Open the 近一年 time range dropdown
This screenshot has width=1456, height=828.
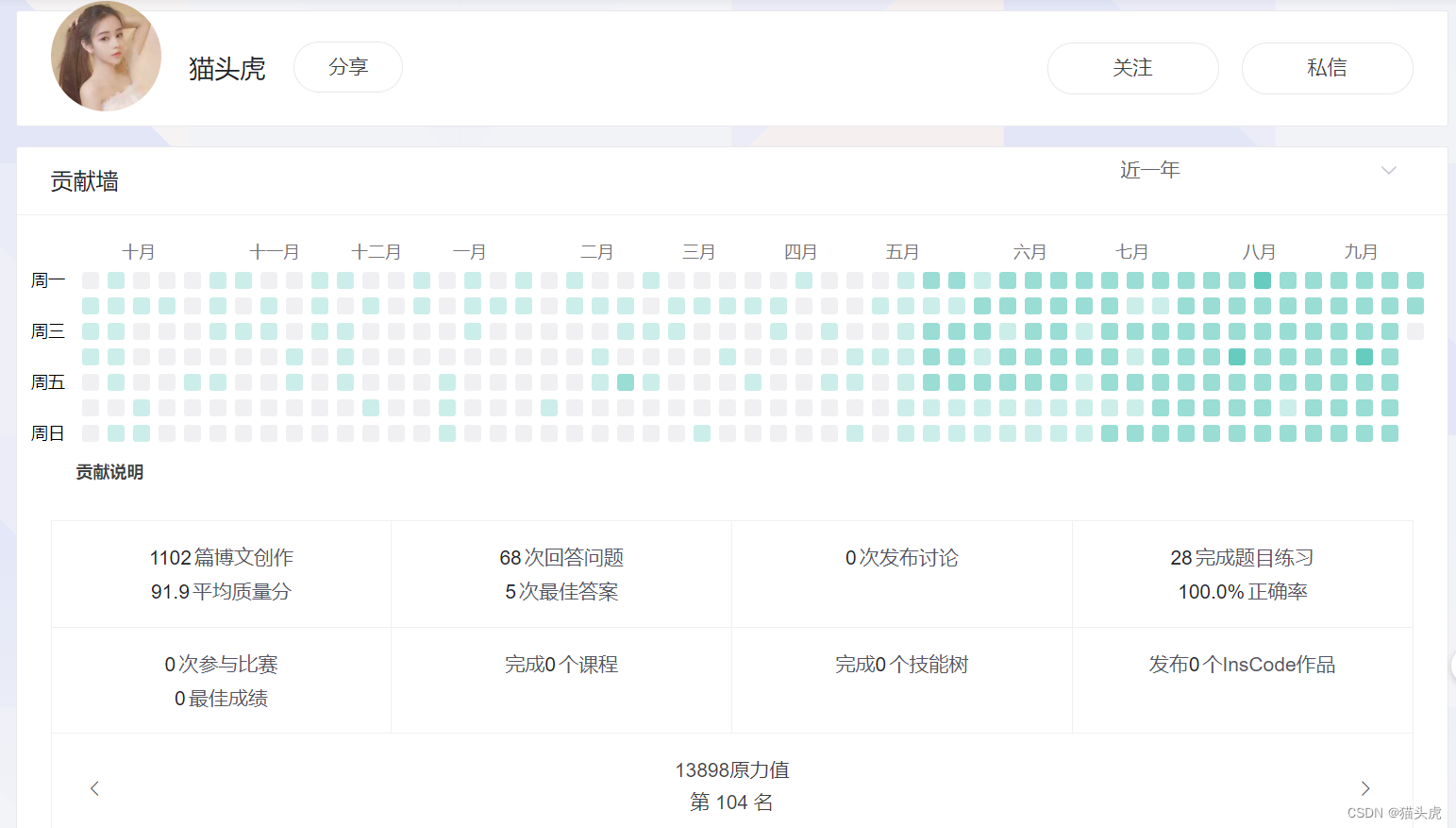click(1257, 170)
